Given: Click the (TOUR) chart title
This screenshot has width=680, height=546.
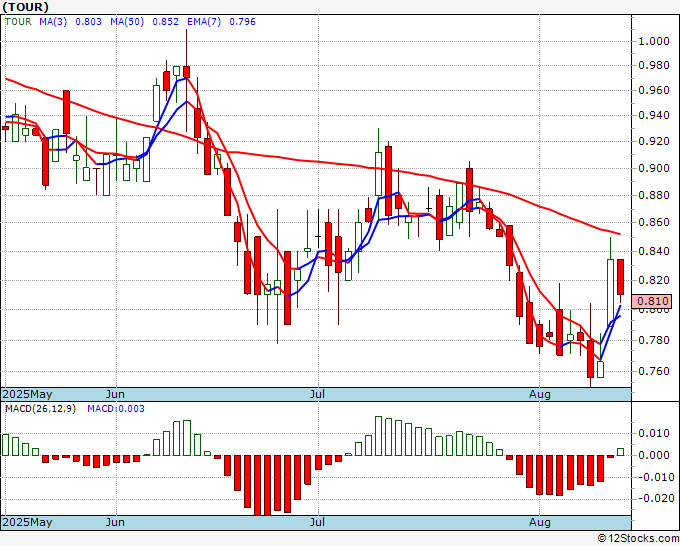Looking at the screenshot, I should [x=25, y=7].
